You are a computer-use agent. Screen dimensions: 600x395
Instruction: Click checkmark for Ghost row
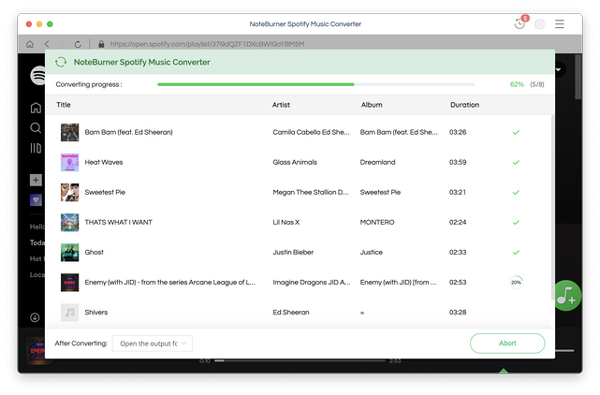516,252
